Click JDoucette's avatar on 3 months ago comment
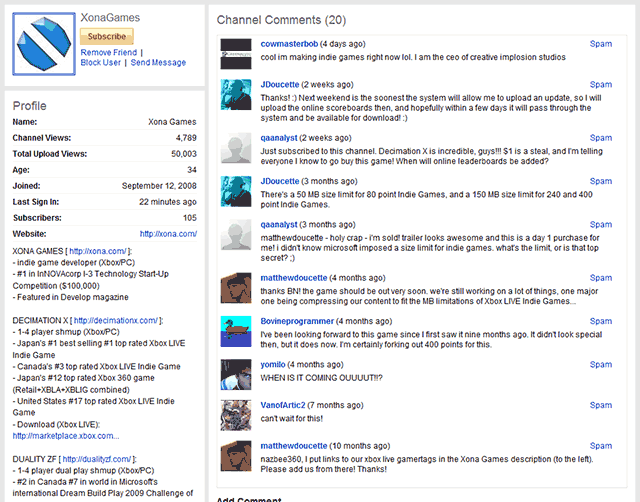640x502 pixels. 236,191
